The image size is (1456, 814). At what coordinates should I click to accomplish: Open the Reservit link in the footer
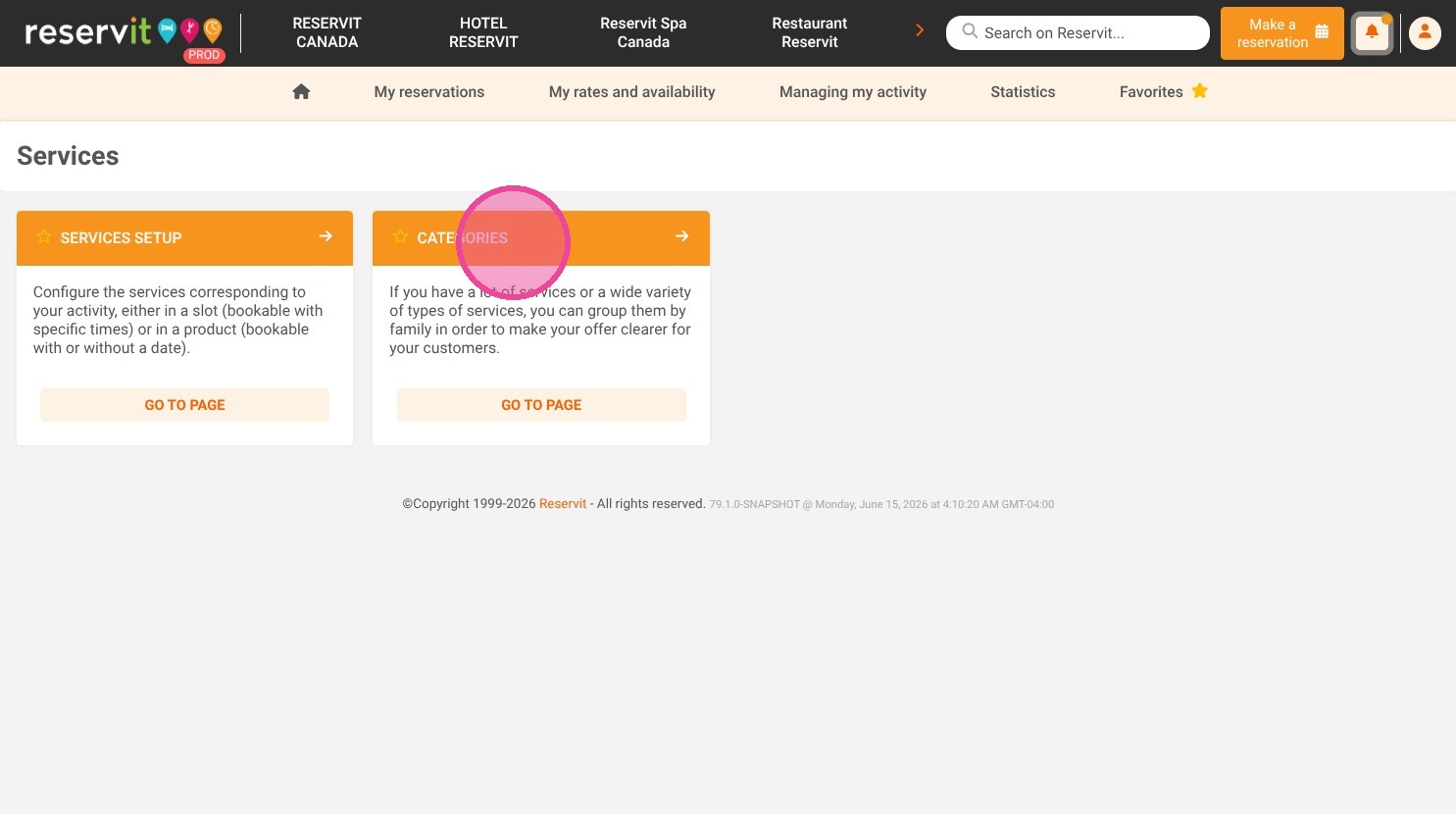[563, 504]
